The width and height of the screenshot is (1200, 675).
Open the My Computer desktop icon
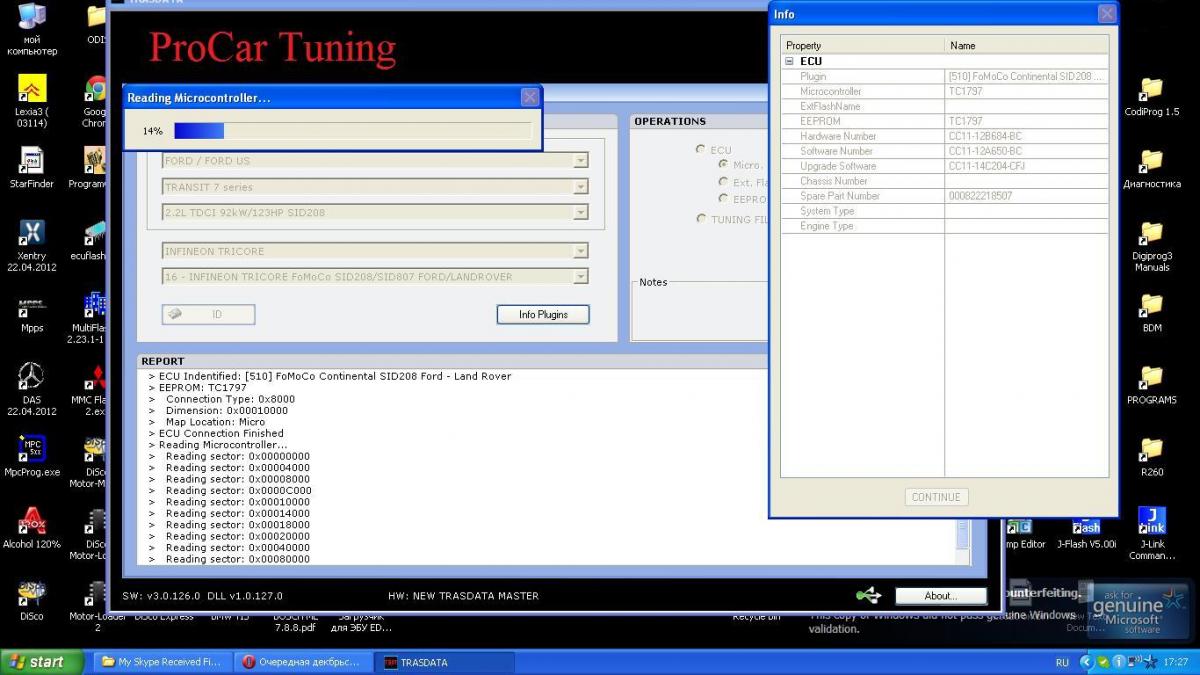pos(32,30)
